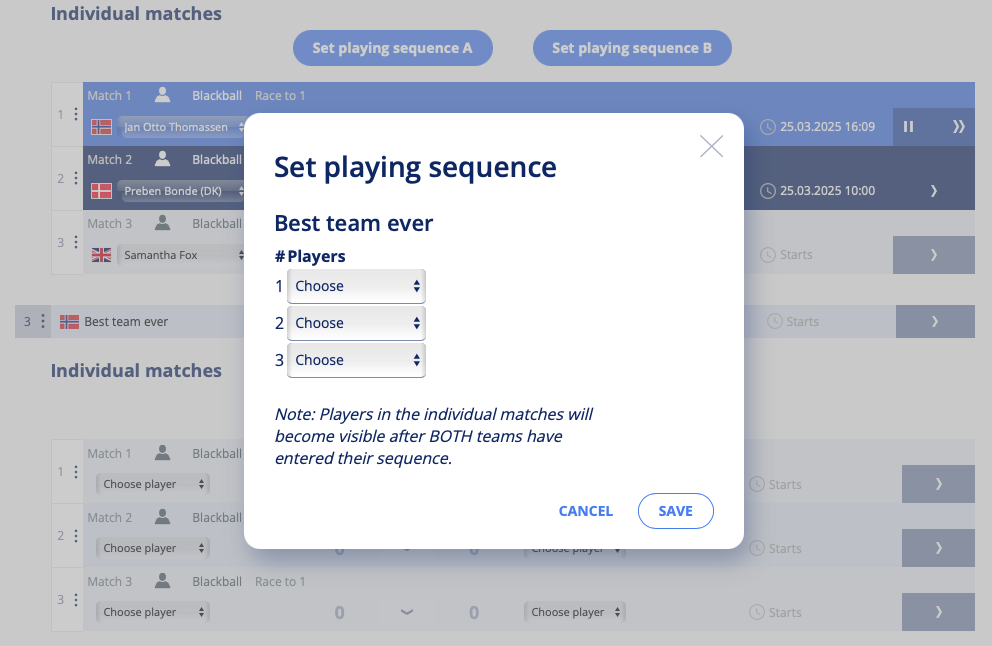Click the SAVE button

[676, 511]
